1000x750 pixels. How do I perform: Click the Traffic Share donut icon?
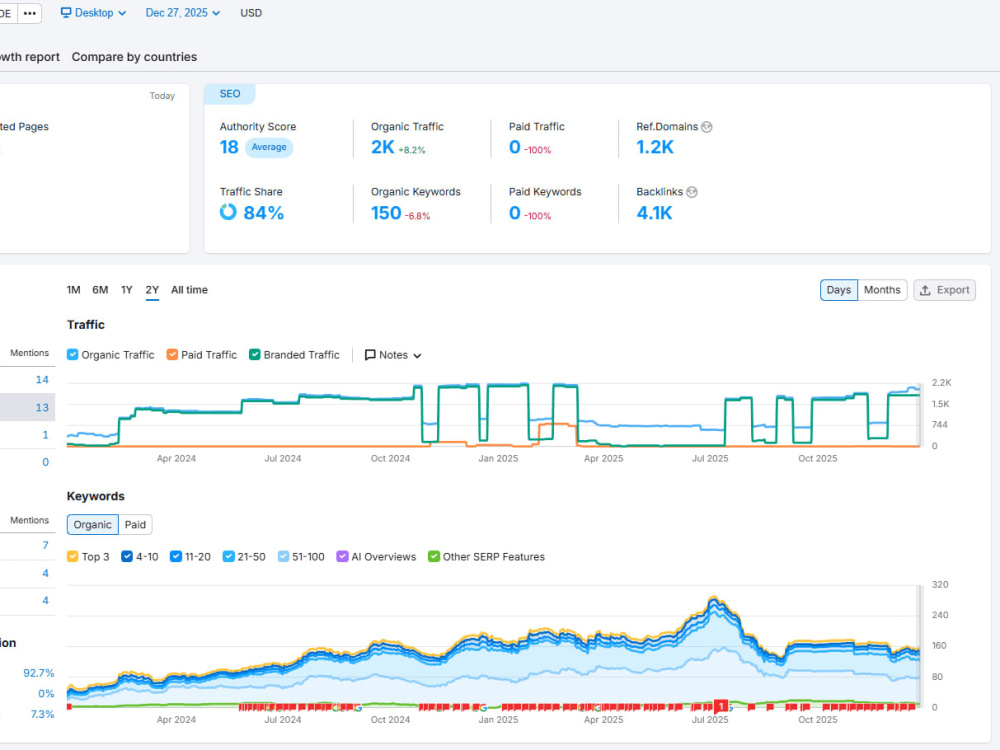[x=228, y=212]
